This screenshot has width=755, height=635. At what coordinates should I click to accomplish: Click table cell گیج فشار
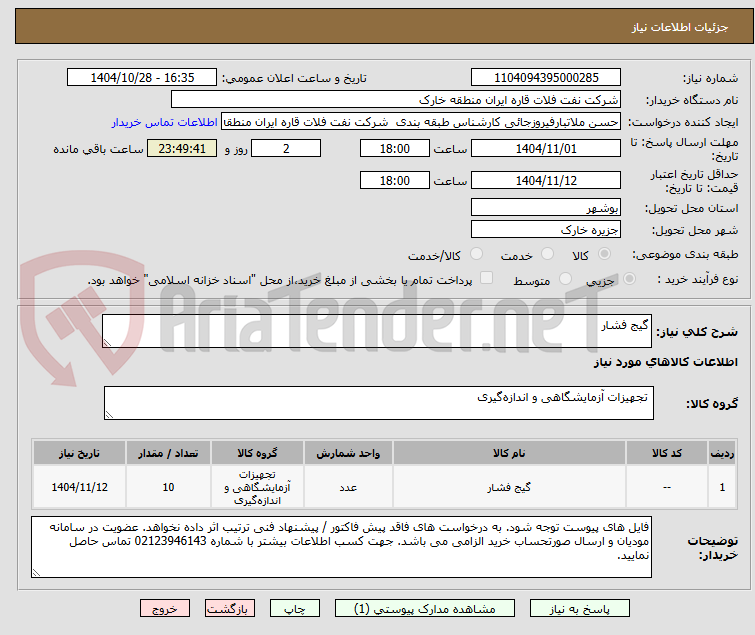coord(509,487)
